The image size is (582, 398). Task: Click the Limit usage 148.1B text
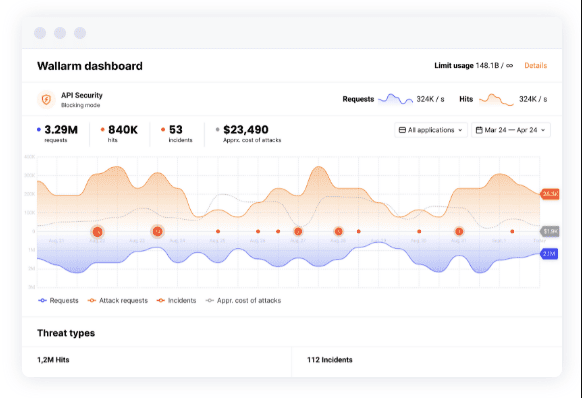pyautogui.click(x=474, y=65)
